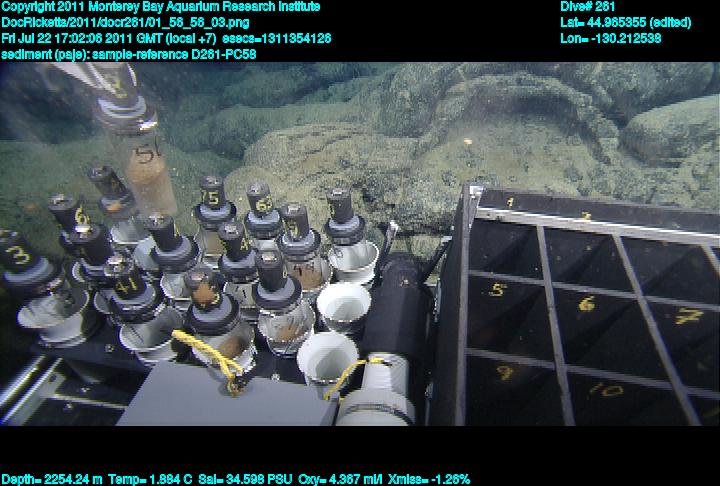The width and height of the screenshot is (720, 486).
Task: Select the file path DocRicketts/2011/docr261/01_56_56_03.png
Action: point(125,23)
